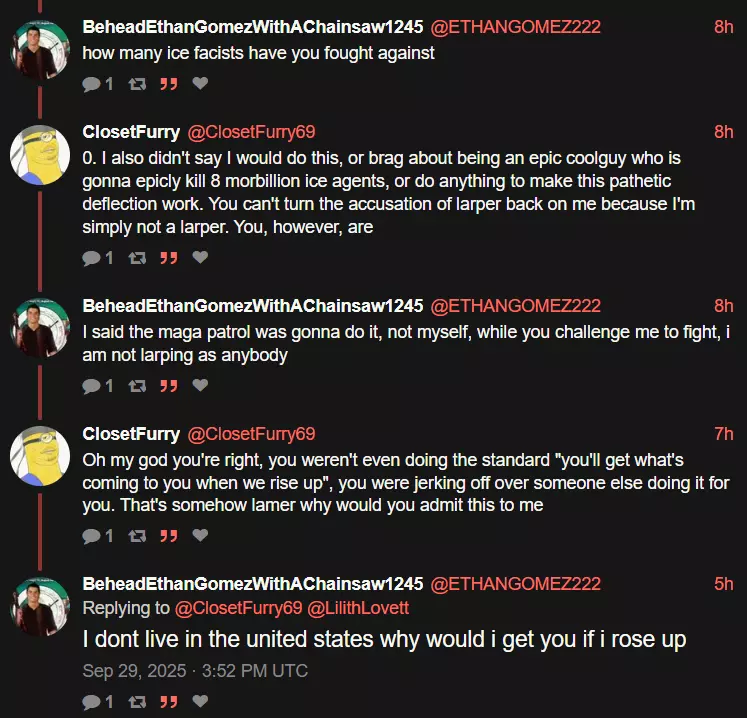Like the 'Oh my god you're right' post

pos(200,535)
